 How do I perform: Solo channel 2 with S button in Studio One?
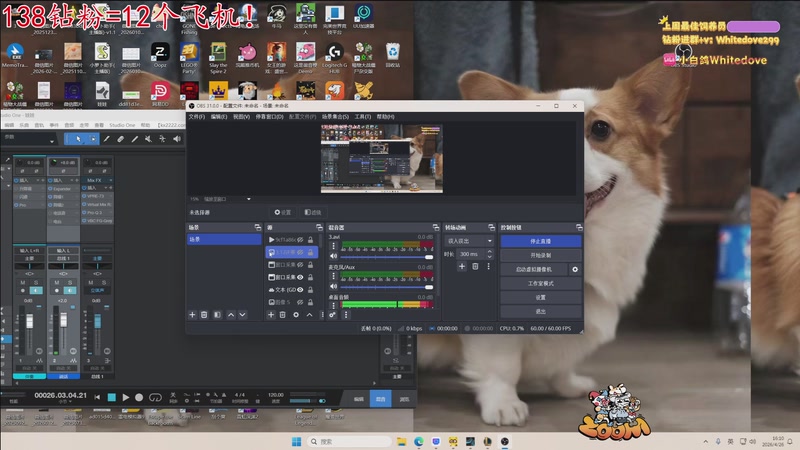[69, 282]
